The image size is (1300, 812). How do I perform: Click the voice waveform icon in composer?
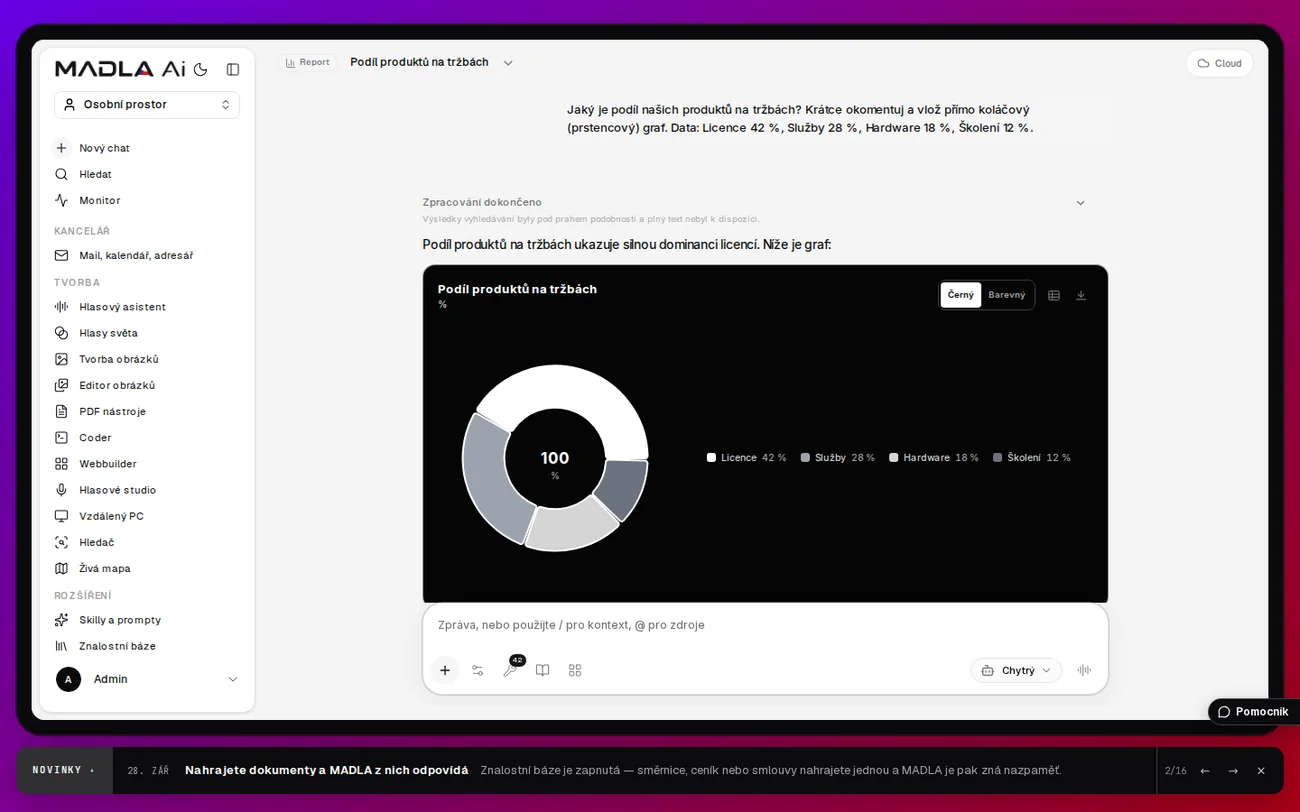pos(1084,670)
